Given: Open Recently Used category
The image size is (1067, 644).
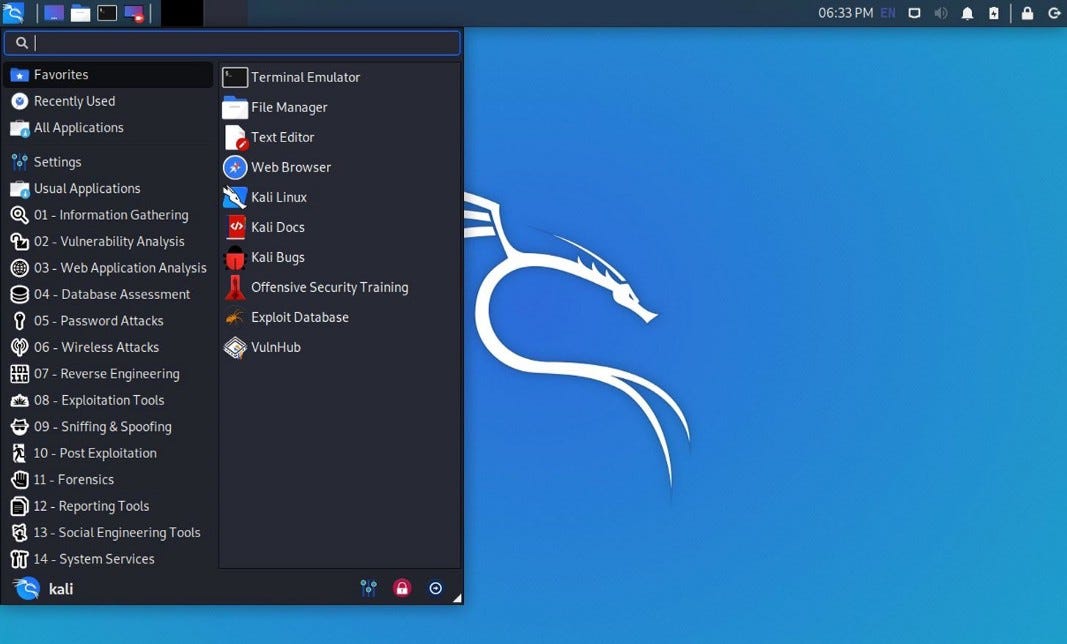Looking at the screenshot, I should [x=108, y=101].
